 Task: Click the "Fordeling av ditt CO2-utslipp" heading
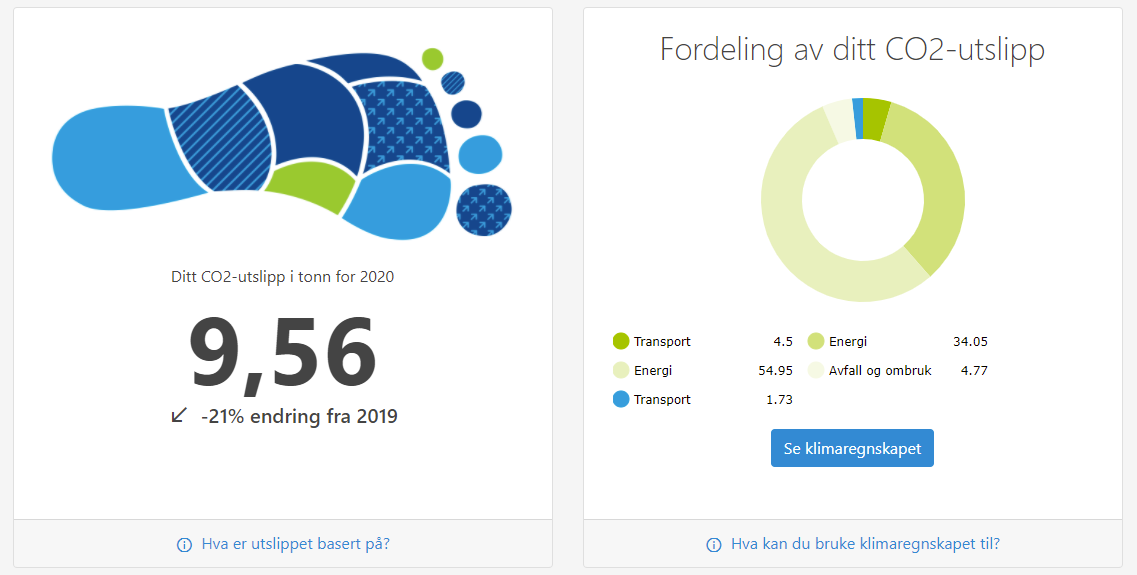[852, 50]
